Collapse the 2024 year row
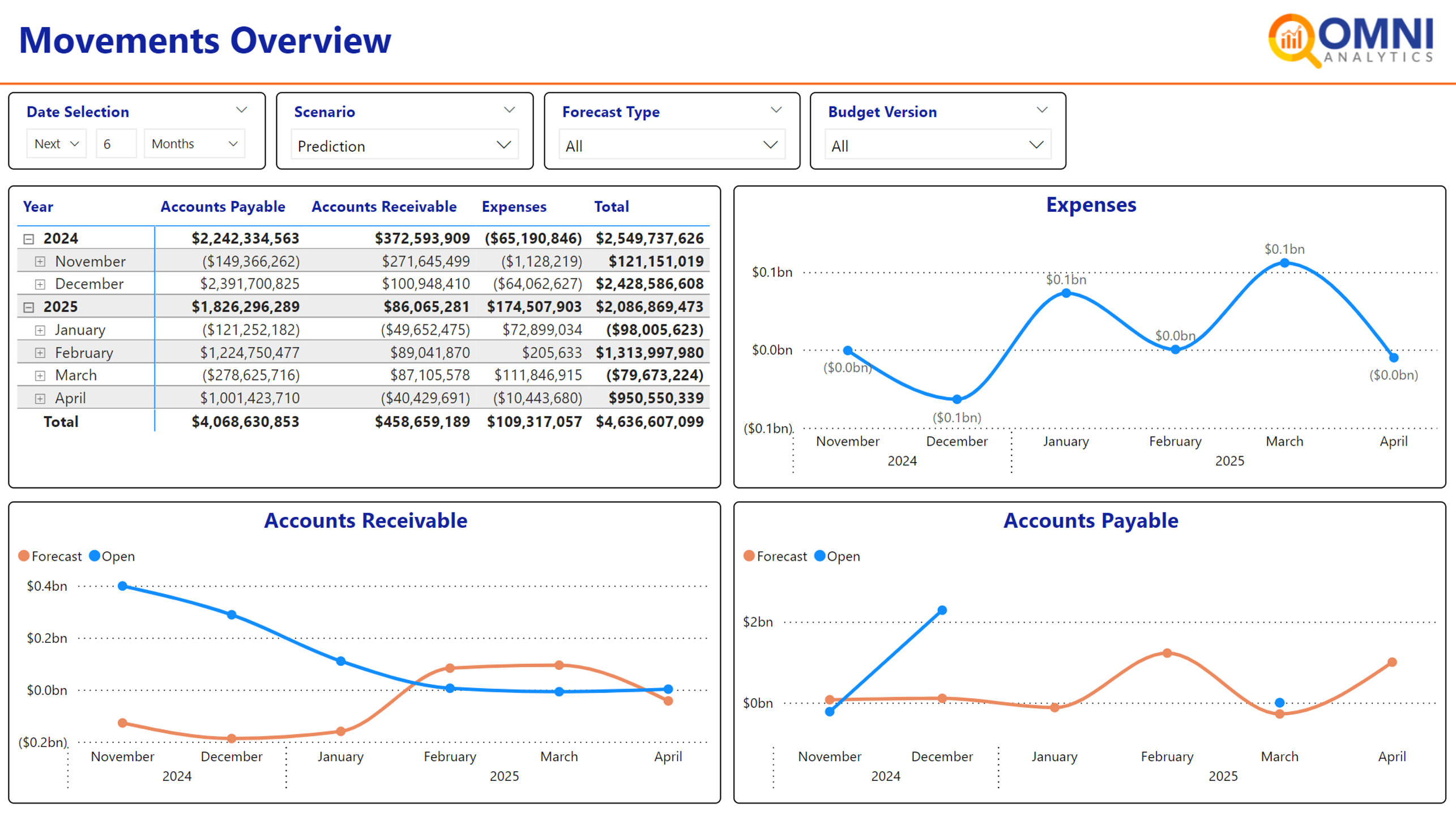Image resolution: width=1456 pixels, height=816 pixels. pyautogui.click(x=28, y=239)
